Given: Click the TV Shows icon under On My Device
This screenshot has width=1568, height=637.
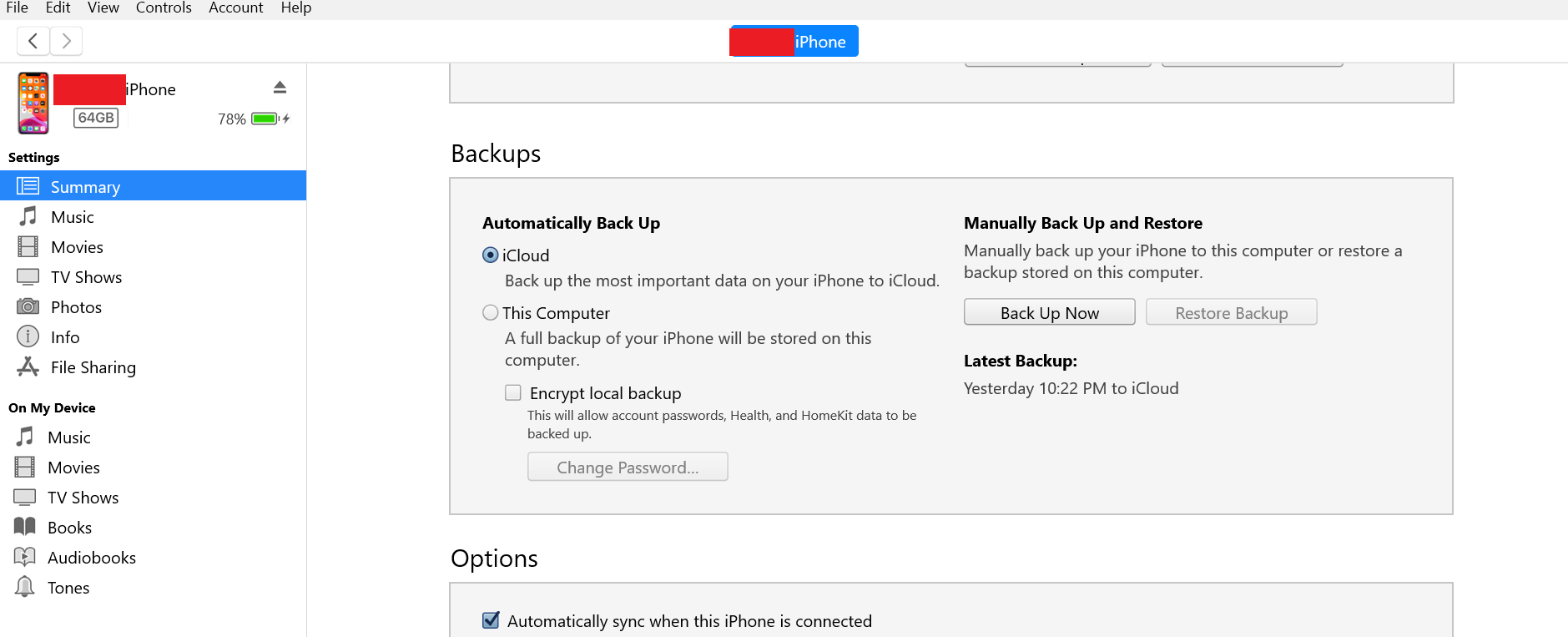Looking at the screenshot, I should pyautogui.click(x=25, y=497).
